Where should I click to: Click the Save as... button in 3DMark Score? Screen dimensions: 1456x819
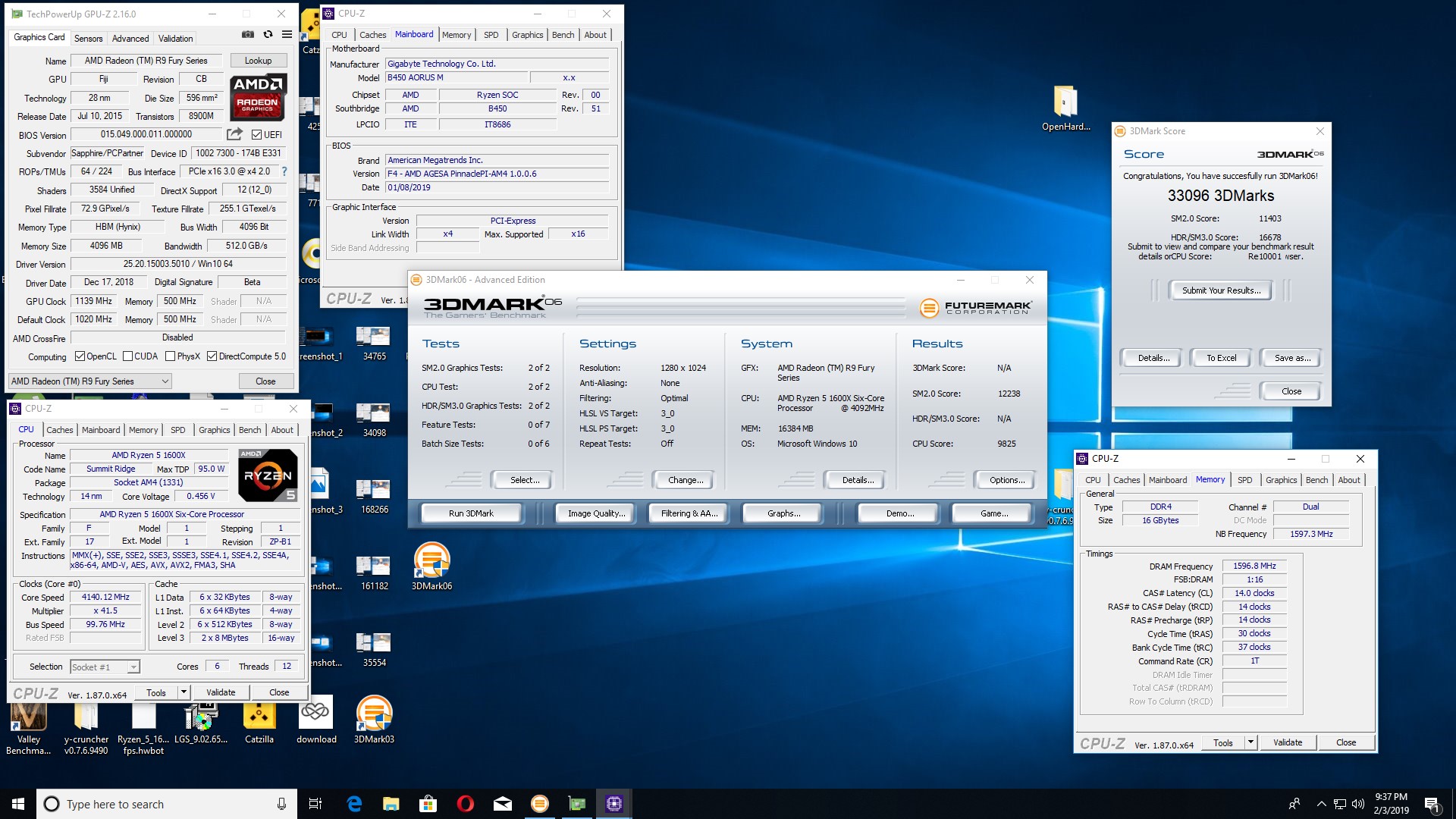[1292, 358]
